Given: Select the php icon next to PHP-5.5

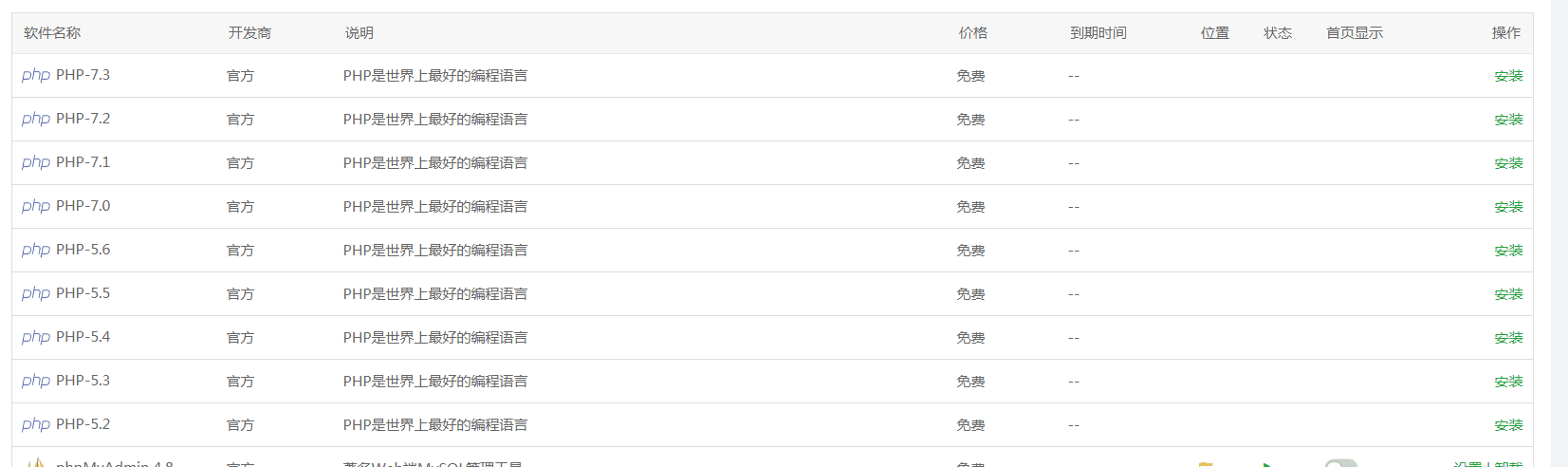Looking at the screenshot, I should point(36,293).
